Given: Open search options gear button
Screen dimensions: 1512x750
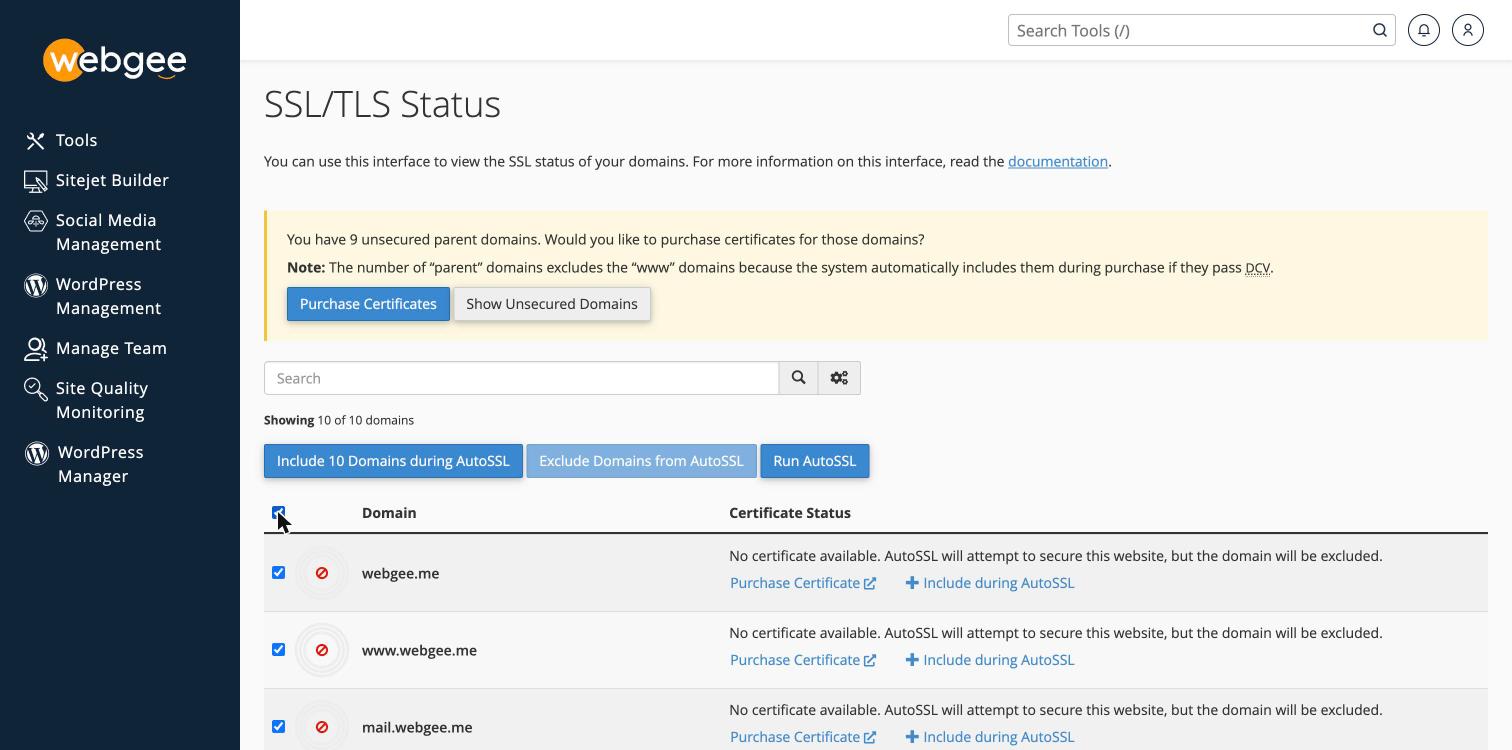Looking at the screenshot, I should point(839,378).
